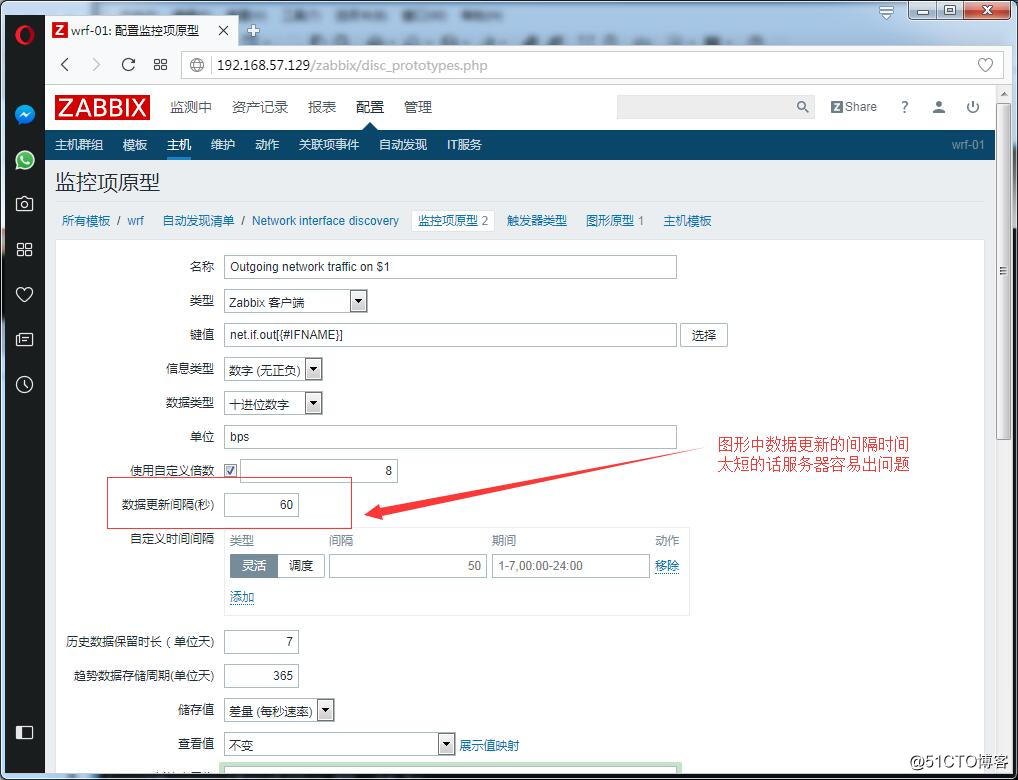
Task: Open the 管理 menu
Action: 417,107
